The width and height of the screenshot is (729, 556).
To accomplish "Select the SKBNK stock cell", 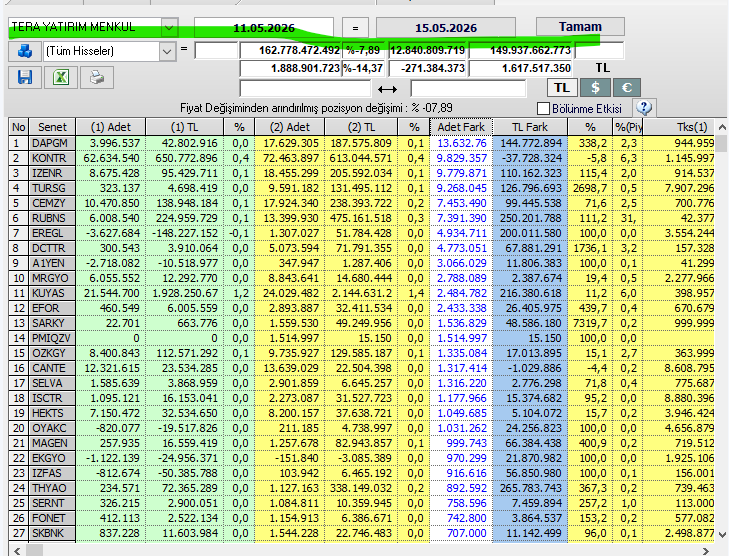I will (52, 533).
